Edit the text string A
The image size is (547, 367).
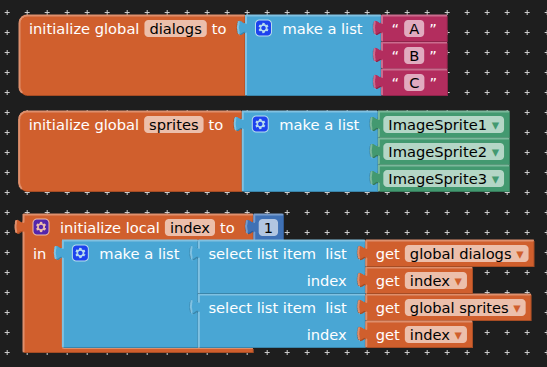pyautogui.click(x=414, y=29)
